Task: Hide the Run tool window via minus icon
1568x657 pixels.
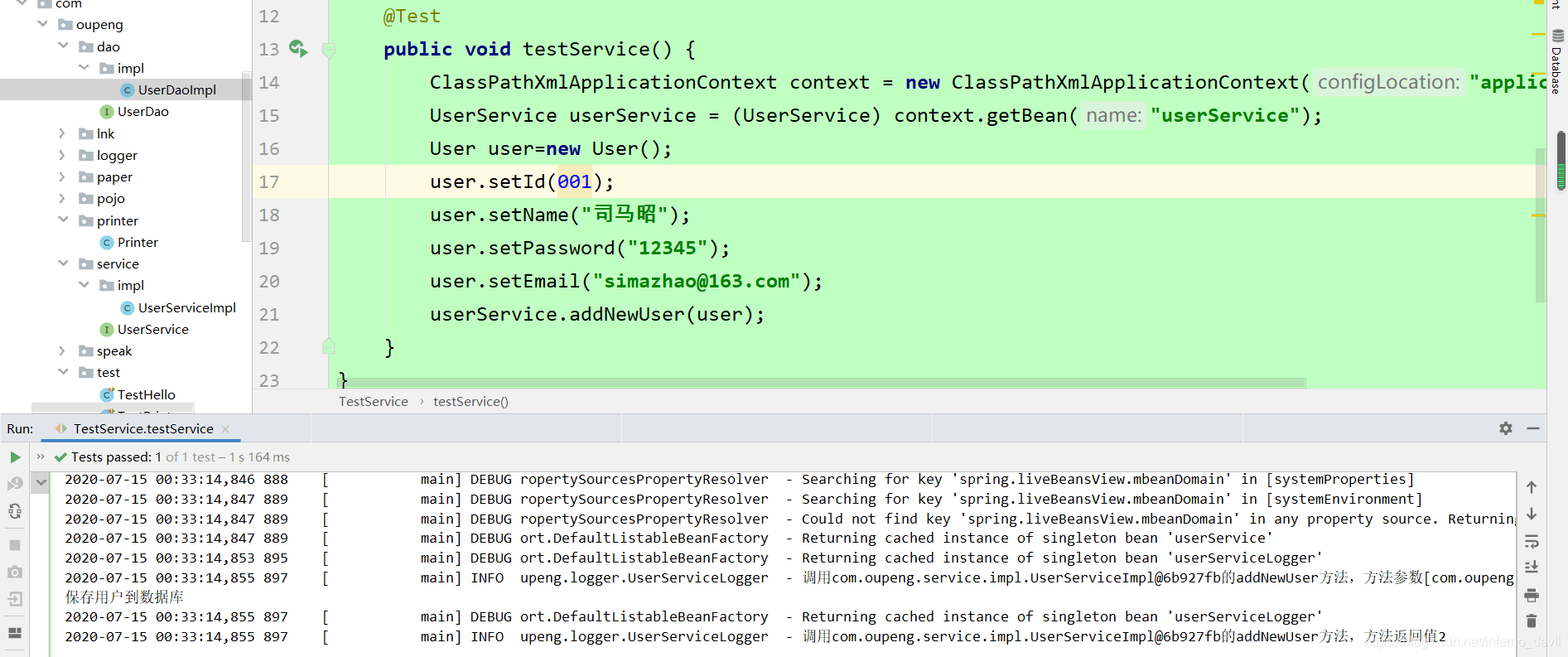Action: tap(1533, 428)
